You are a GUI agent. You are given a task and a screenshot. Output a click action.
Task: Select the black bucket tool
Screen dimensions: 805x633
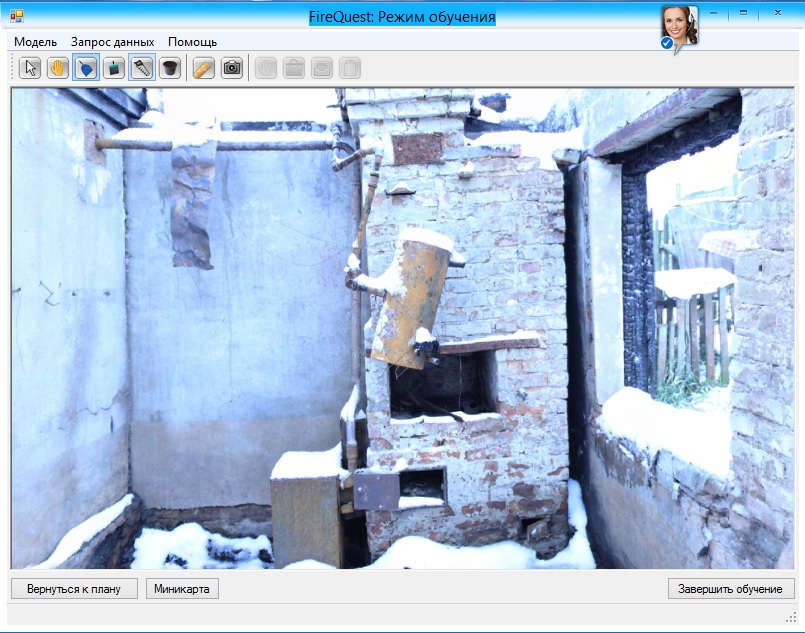click(x=170, y=68)
